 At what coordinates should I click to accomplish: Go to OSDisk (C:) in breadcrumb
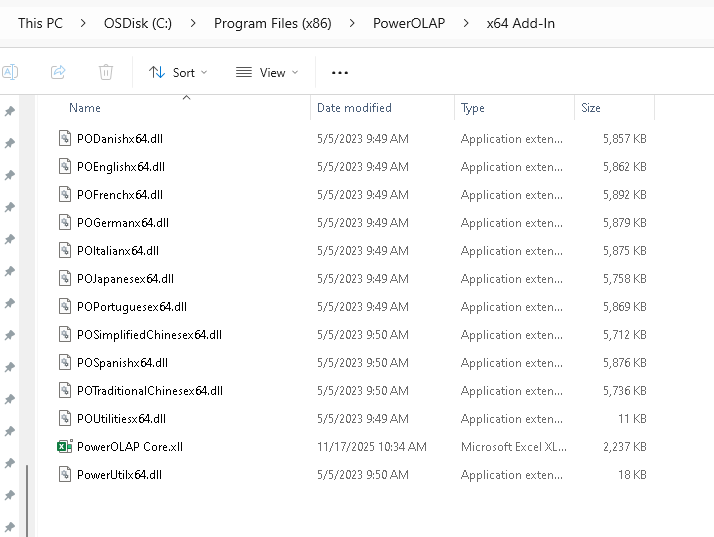(x=138, y=23)
